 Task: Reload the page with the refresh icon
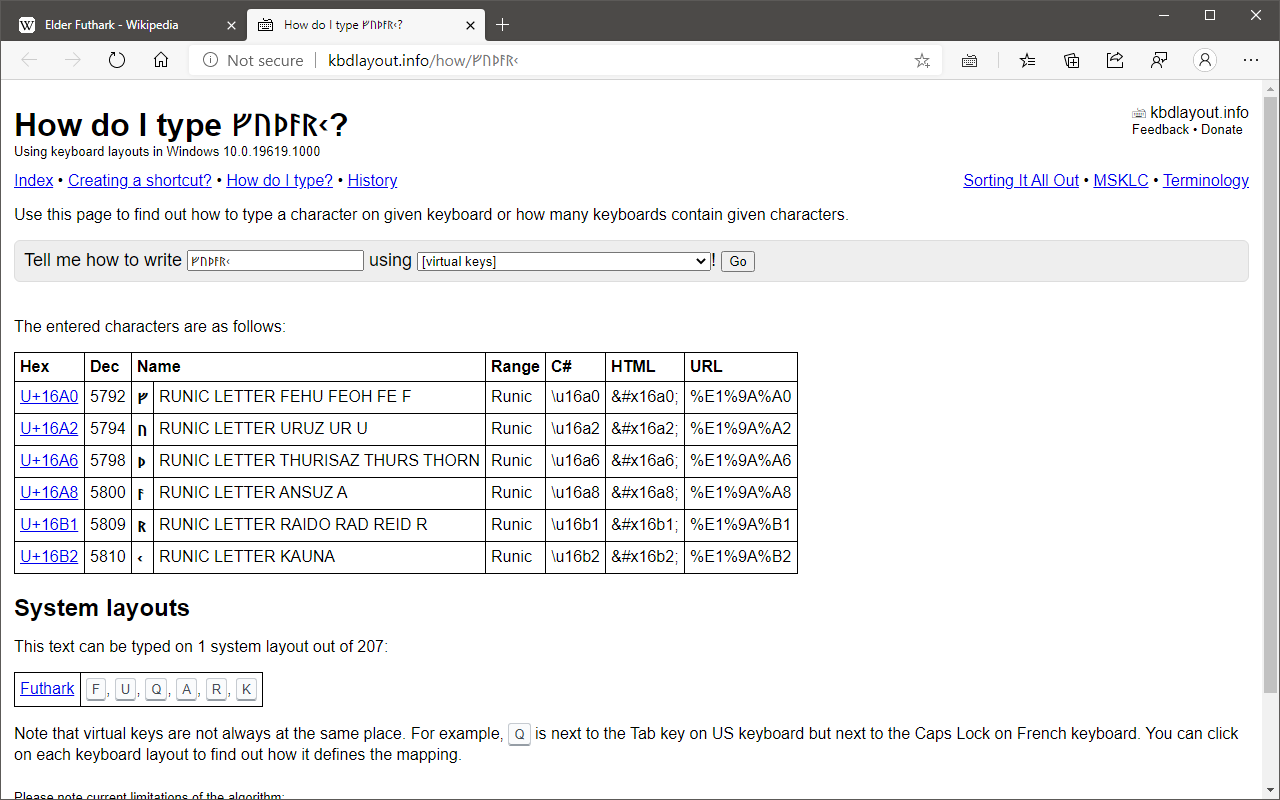(117, 60)
